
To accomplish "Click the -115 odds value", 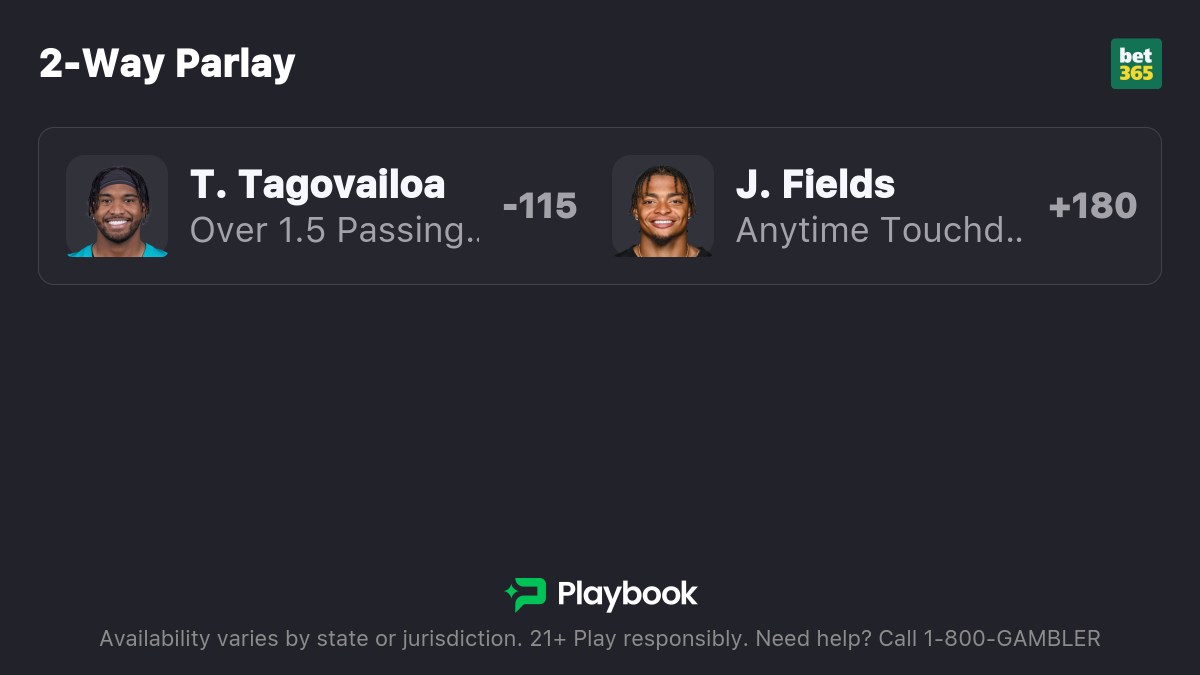I will [x=540, y=206].
